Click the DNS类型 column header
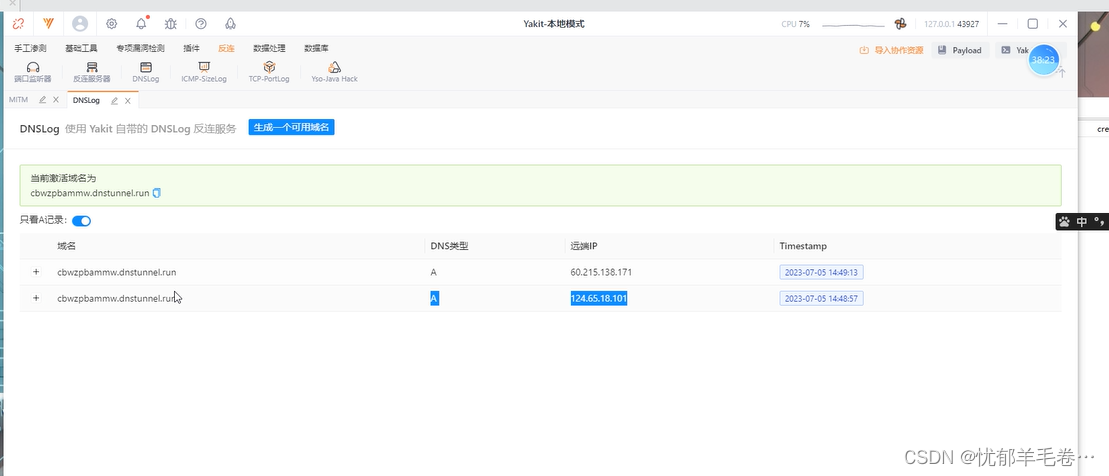This screenshot has width=1109, height=476. (x=449, y=246)
